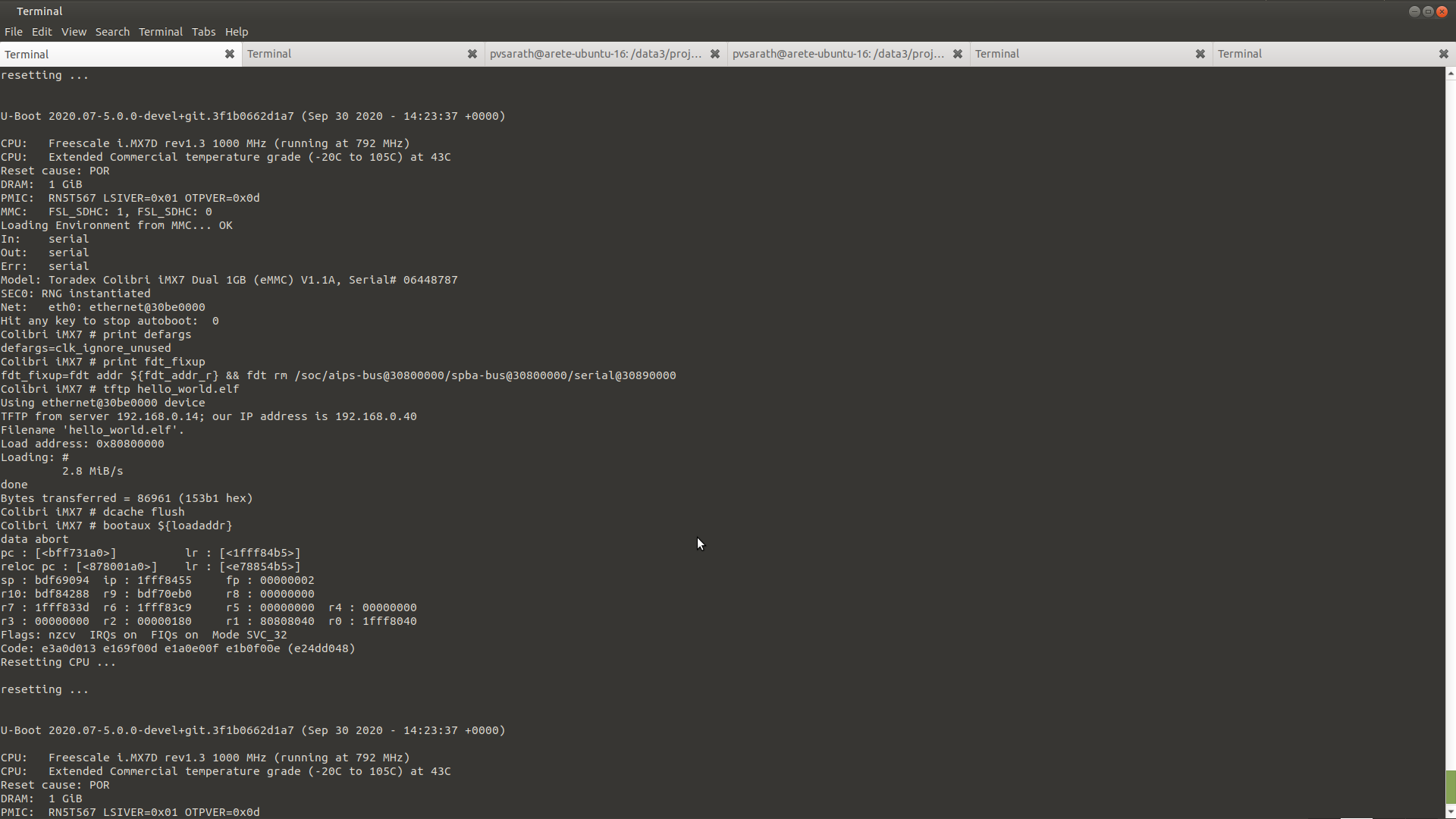The image size is (1456, 819).
Task: Click the green scrollbar thumb
Action: click(x=1451, y=787)
